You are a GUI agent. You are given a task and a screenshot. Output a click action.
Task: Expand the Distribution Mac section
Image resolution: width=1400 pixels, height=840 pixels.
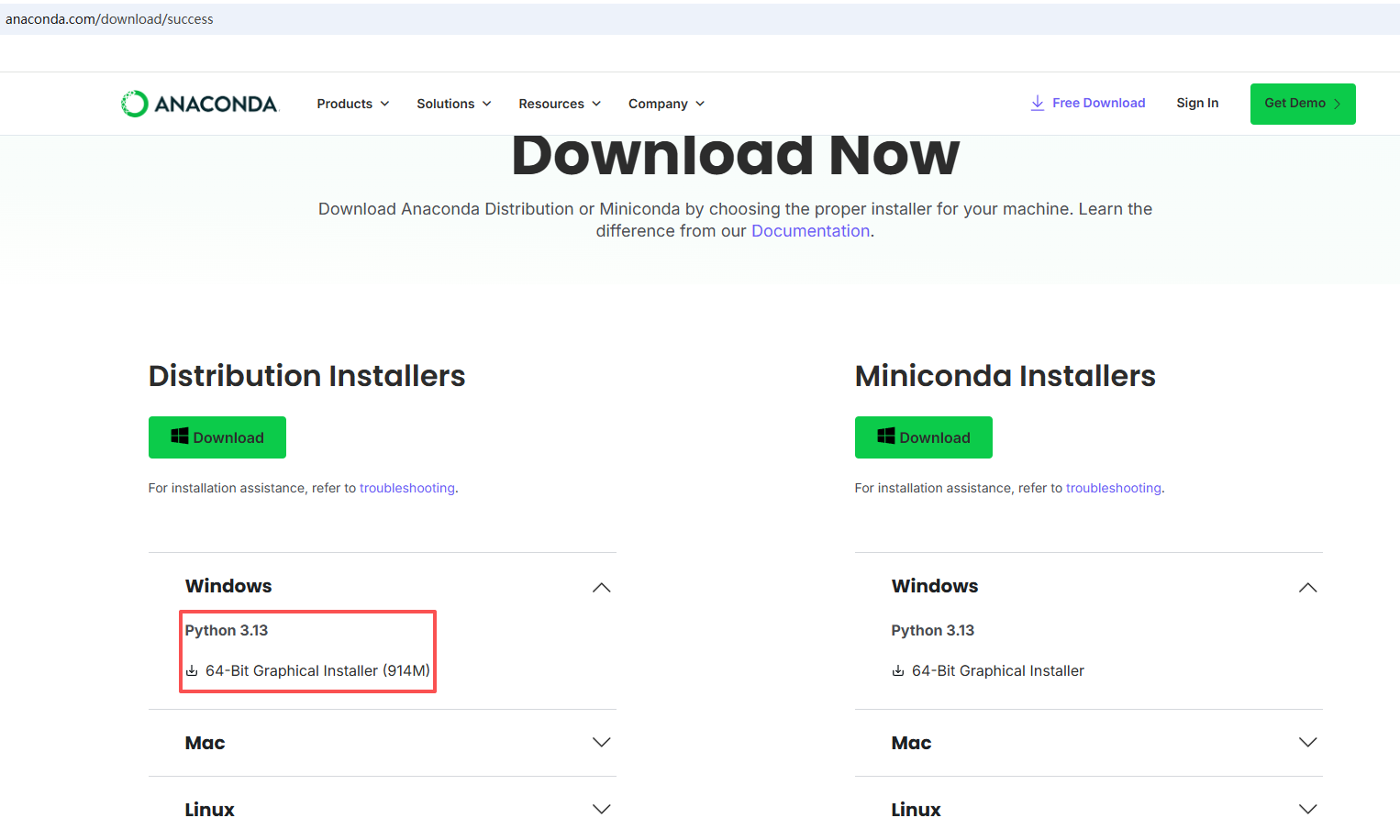pyautogui.click(x=383, y=743)
